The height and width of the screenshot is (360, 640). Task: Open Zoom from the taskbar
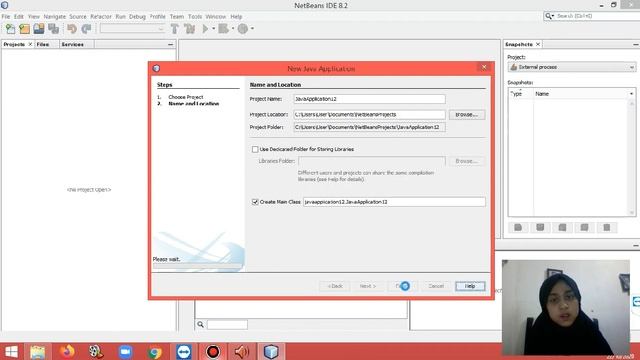coord(126,352)
